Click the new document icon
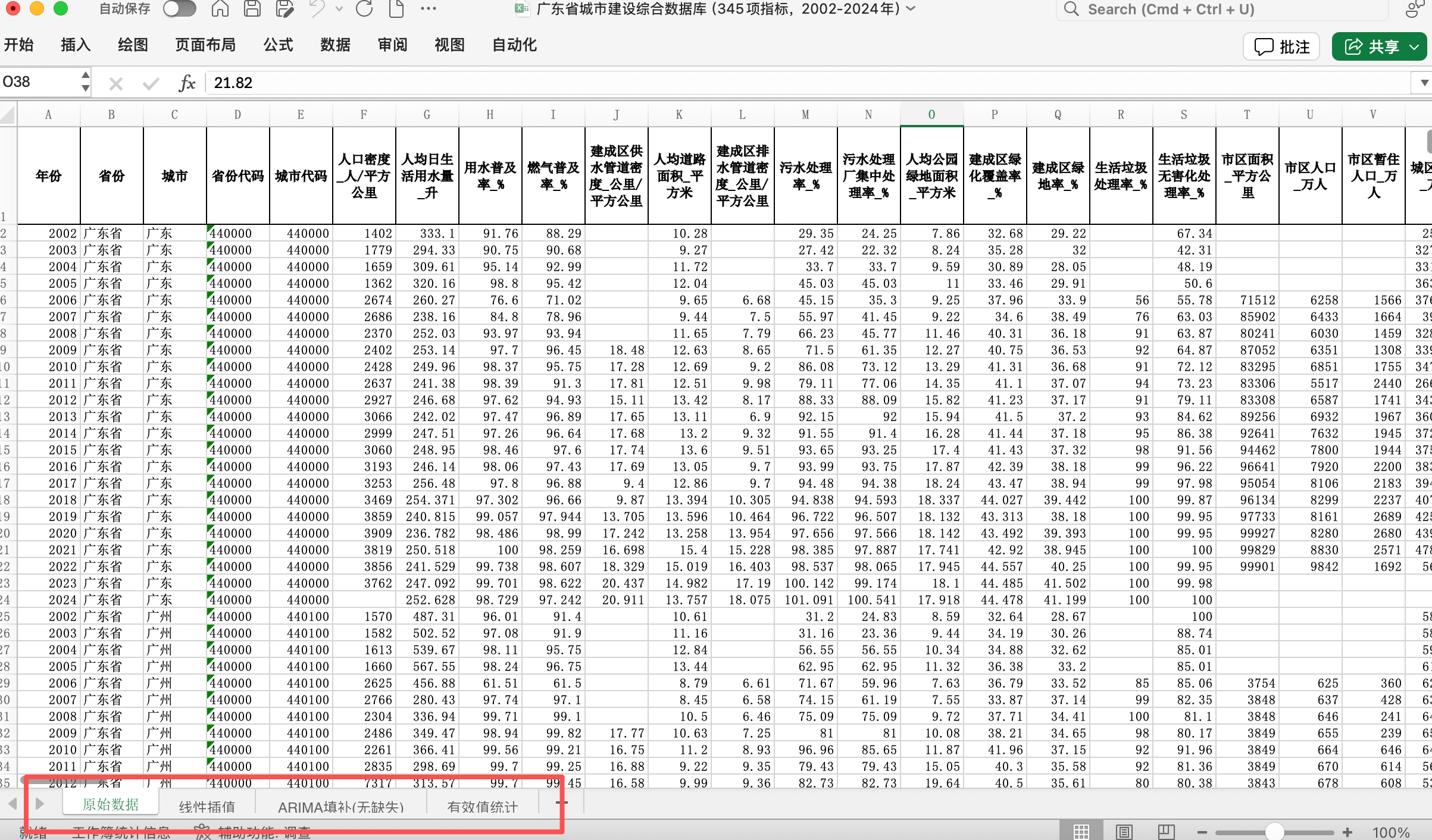 396,9
